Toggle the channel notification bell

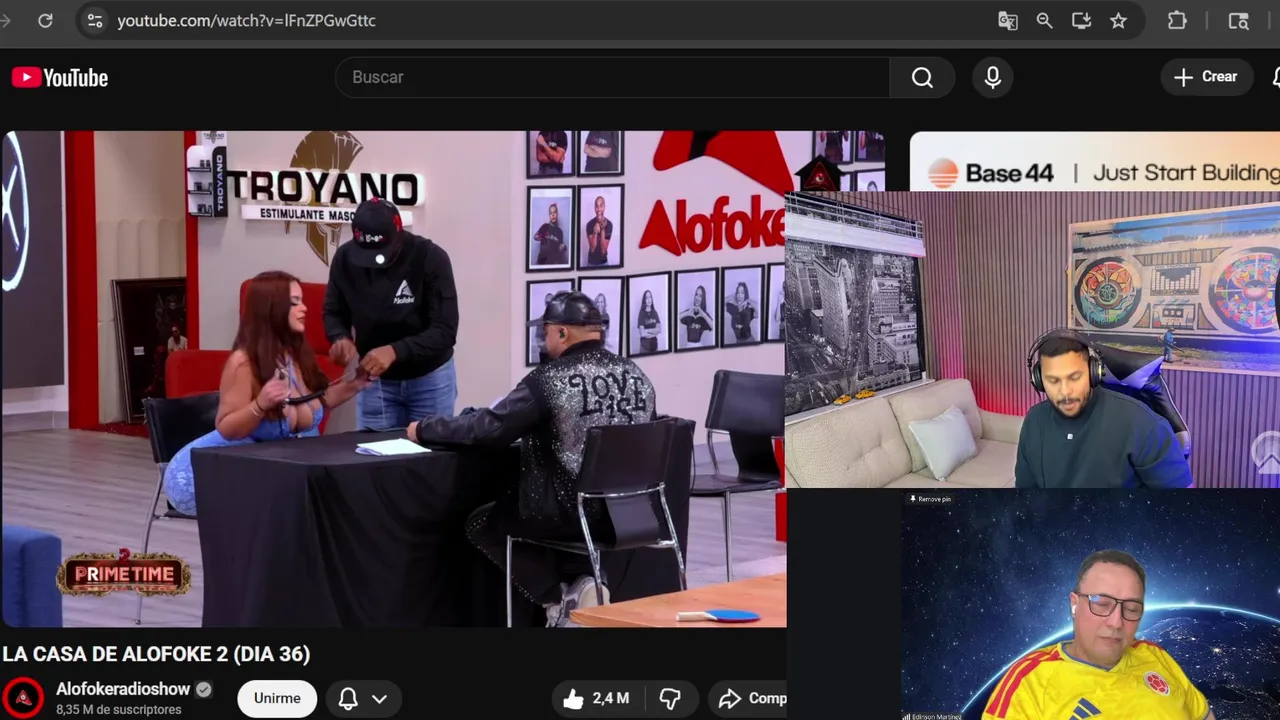pyautogui.click(x=348, y=698)
